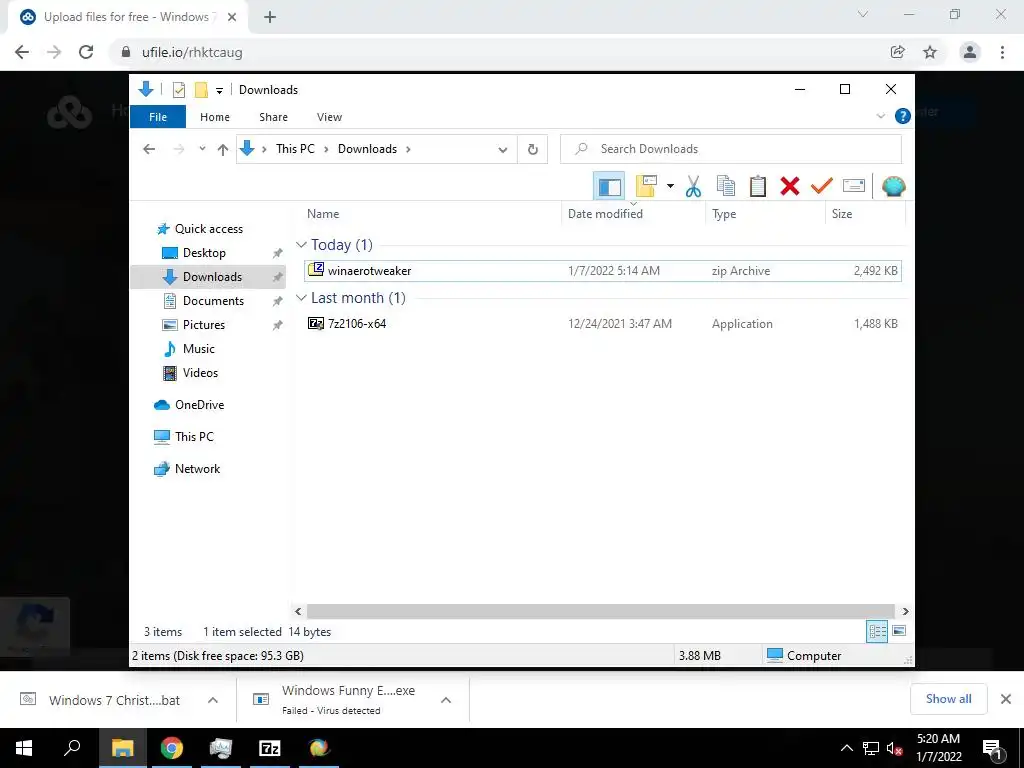Viewport: 1024px width, 768px height.
Task: Click the seashell settings icon
Action: [893, 186]
